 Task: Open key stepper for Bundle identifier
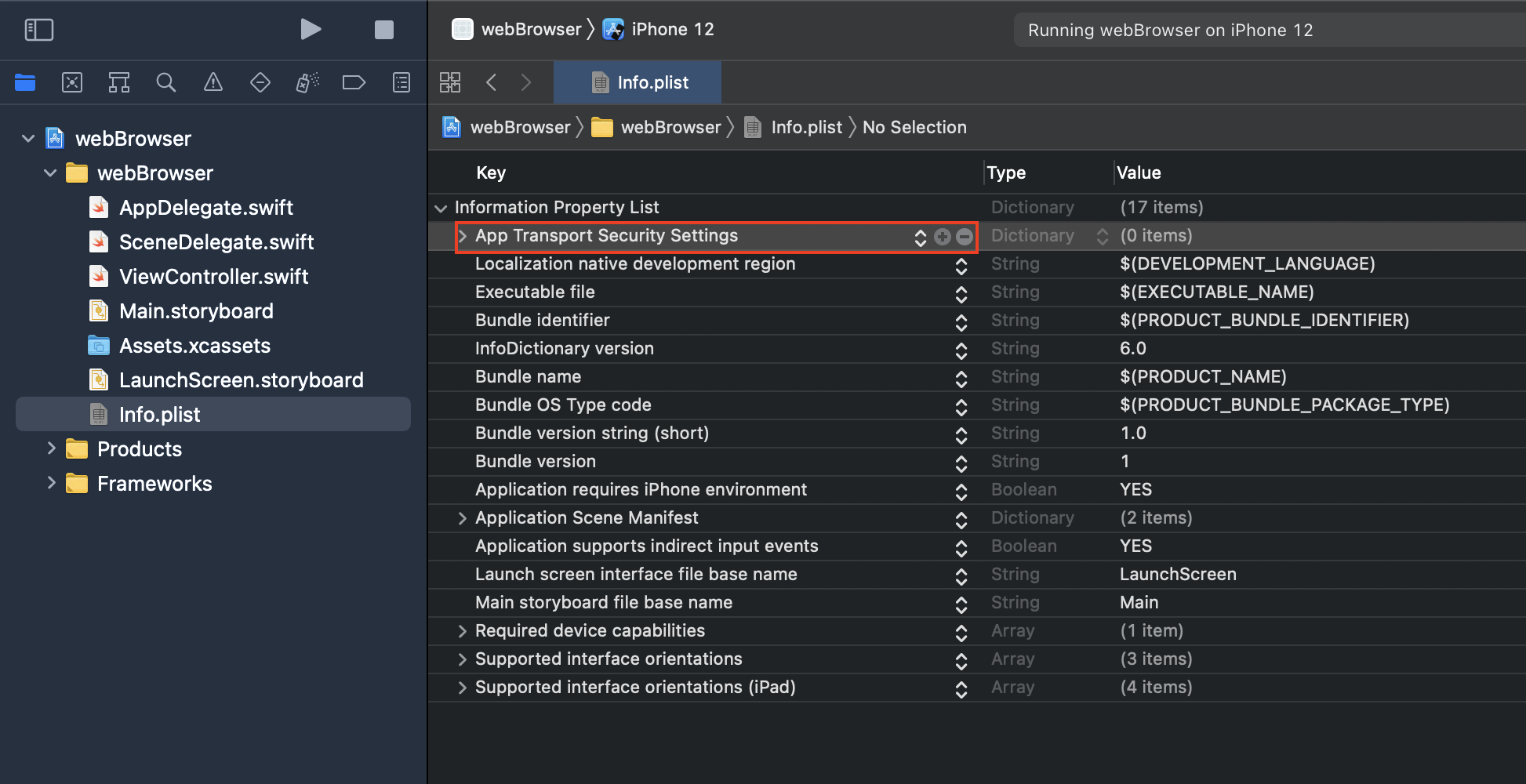pyautogui.click(x=961, y=322)
